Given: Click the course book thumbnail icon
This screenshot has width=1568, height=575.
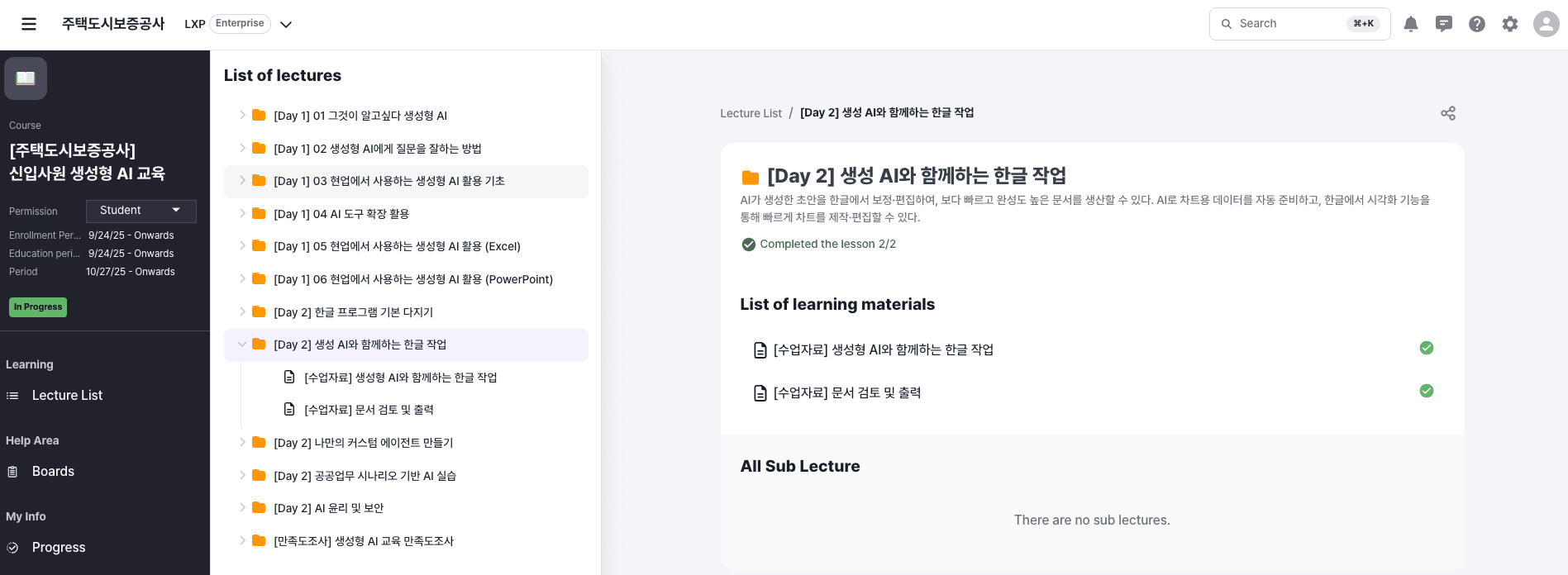Looking at the screenshot, I should pos(26,78).
